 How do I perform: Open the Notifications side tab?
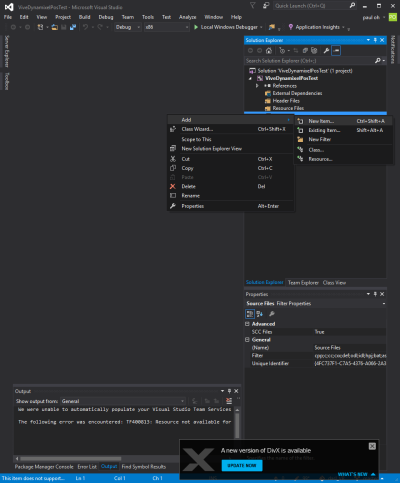click(393, 49)
